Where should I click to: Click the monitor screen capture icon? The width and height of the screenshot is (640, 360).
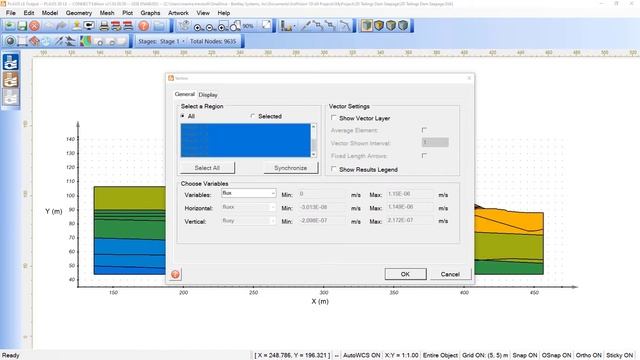pos(89,26)
